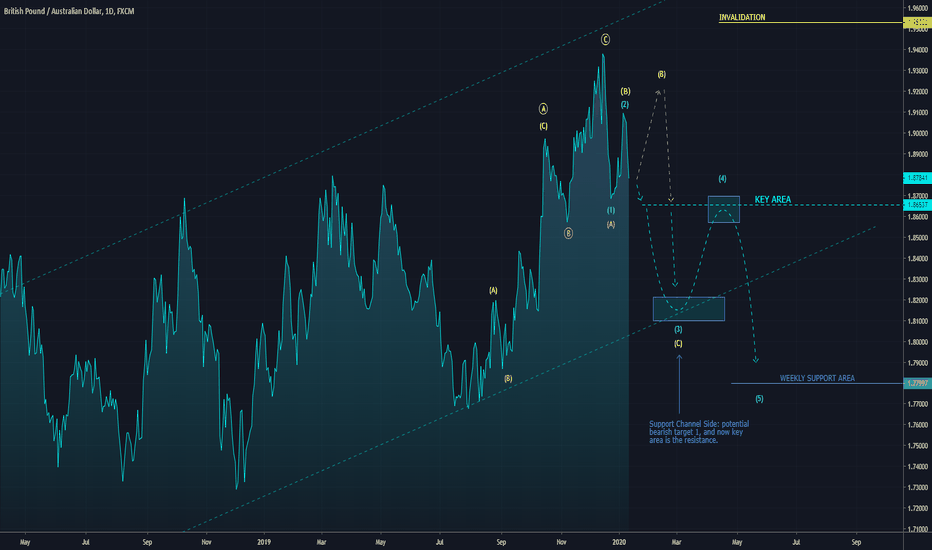Click the blue rectangle above wave (3) label

[688, 308]
